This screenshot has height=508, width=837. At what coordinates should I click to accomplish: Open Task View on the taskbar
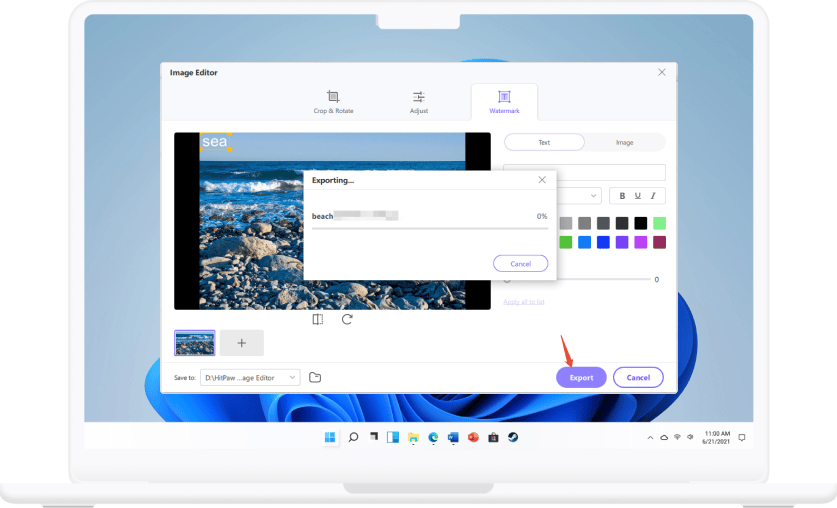coord(374,437)
